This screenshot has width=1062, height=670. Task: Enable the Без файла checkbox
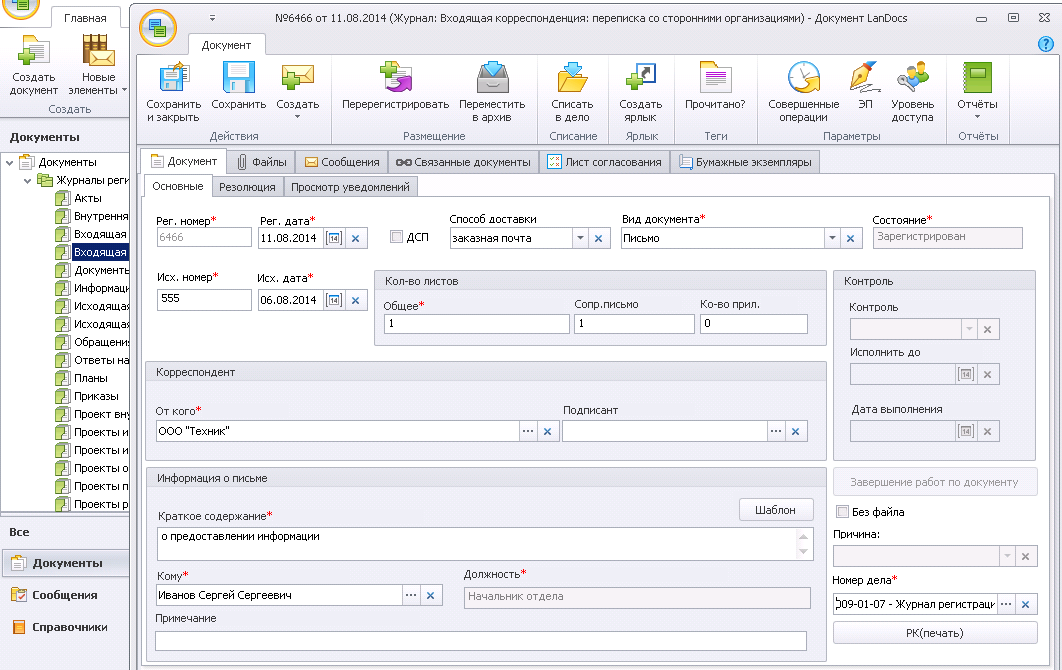click(842, 512)
